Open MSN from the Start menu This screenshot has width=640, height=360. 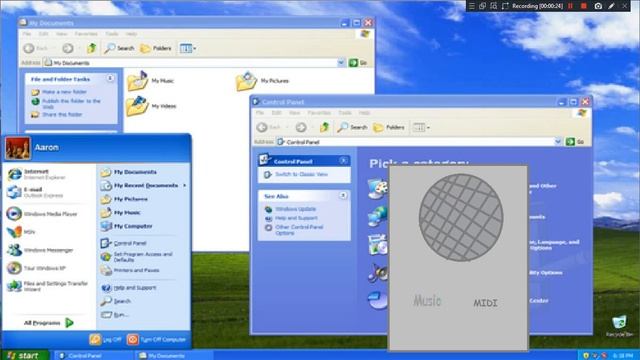pyautogui.click(x=21, y=232)
